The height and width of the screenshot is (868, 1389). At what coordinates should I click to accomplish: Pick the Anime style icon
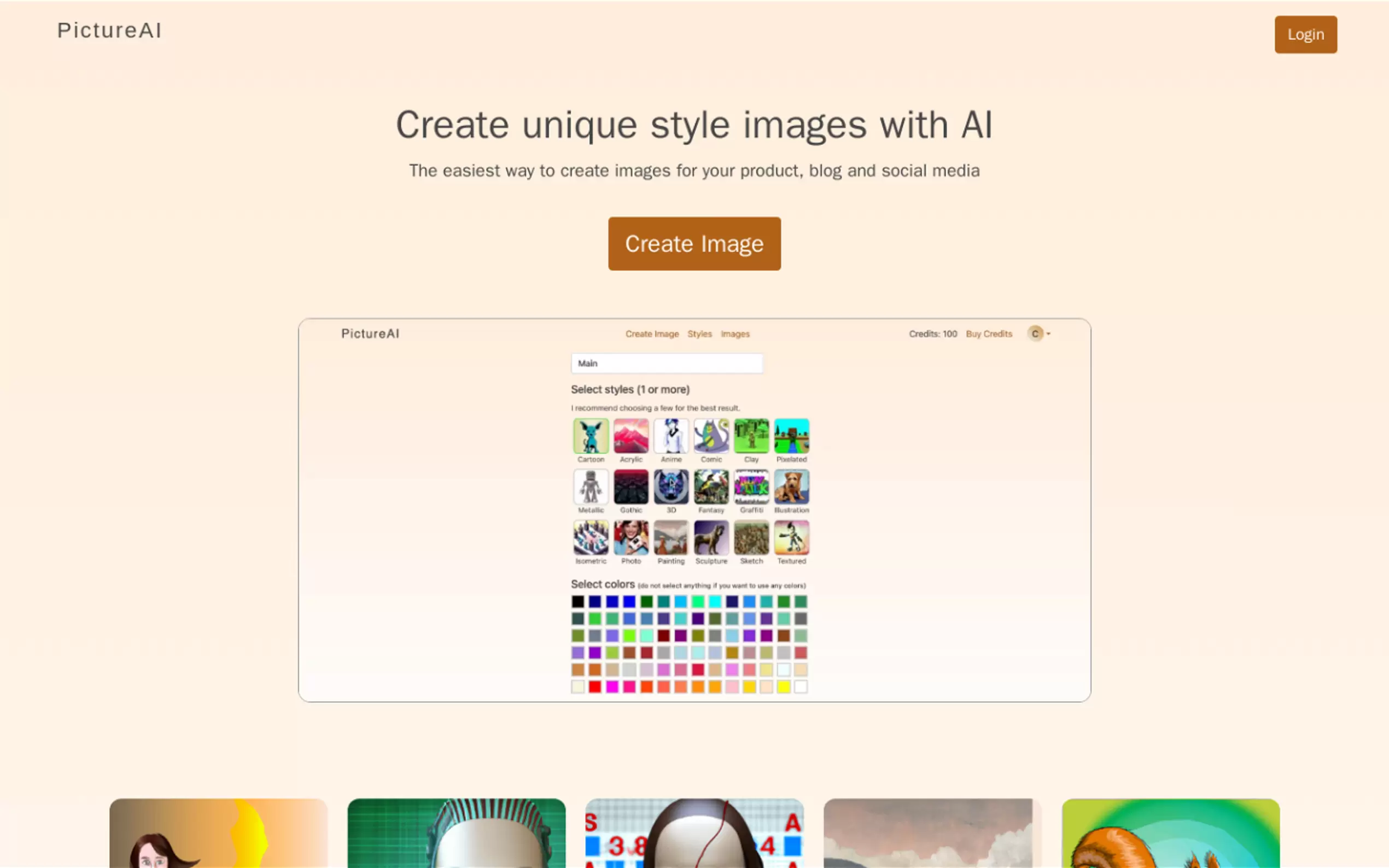pos(670,436)
